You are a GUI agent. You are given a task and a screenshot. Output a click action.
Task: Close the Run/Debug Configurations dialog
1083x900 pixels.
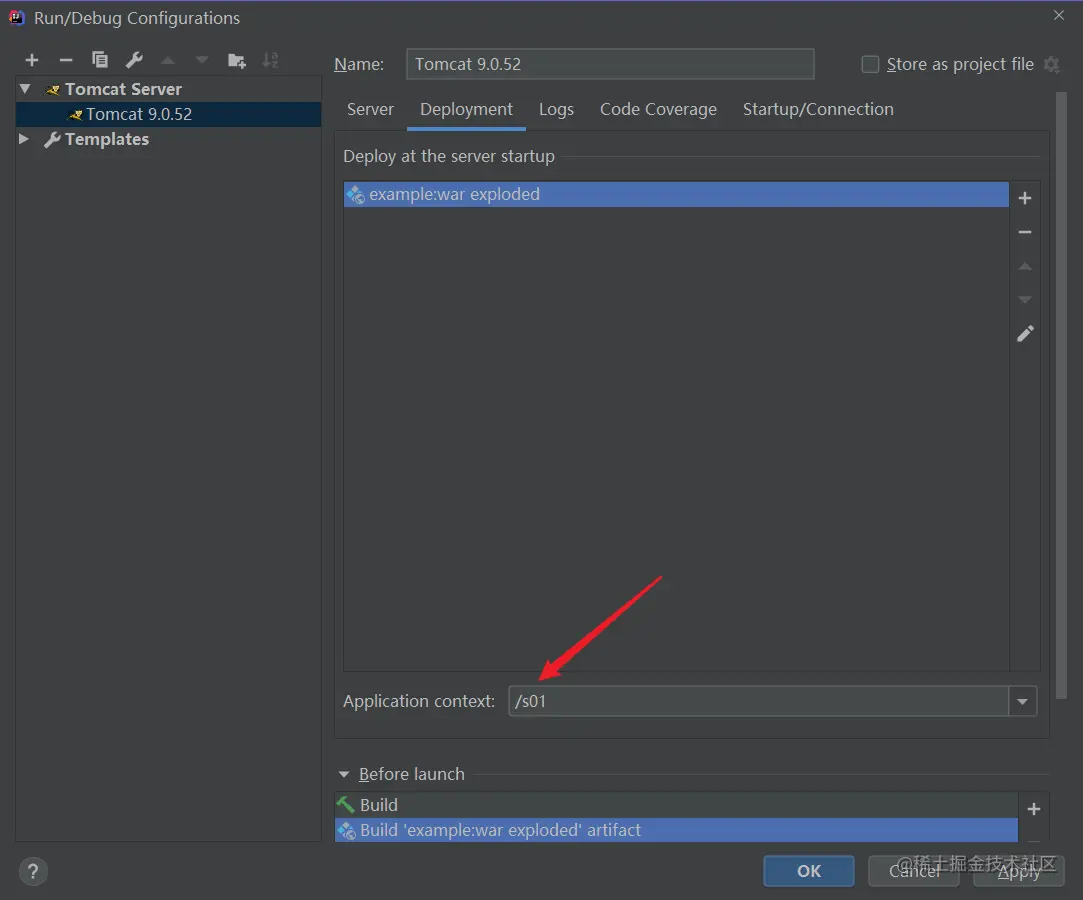click(1059, 15)
